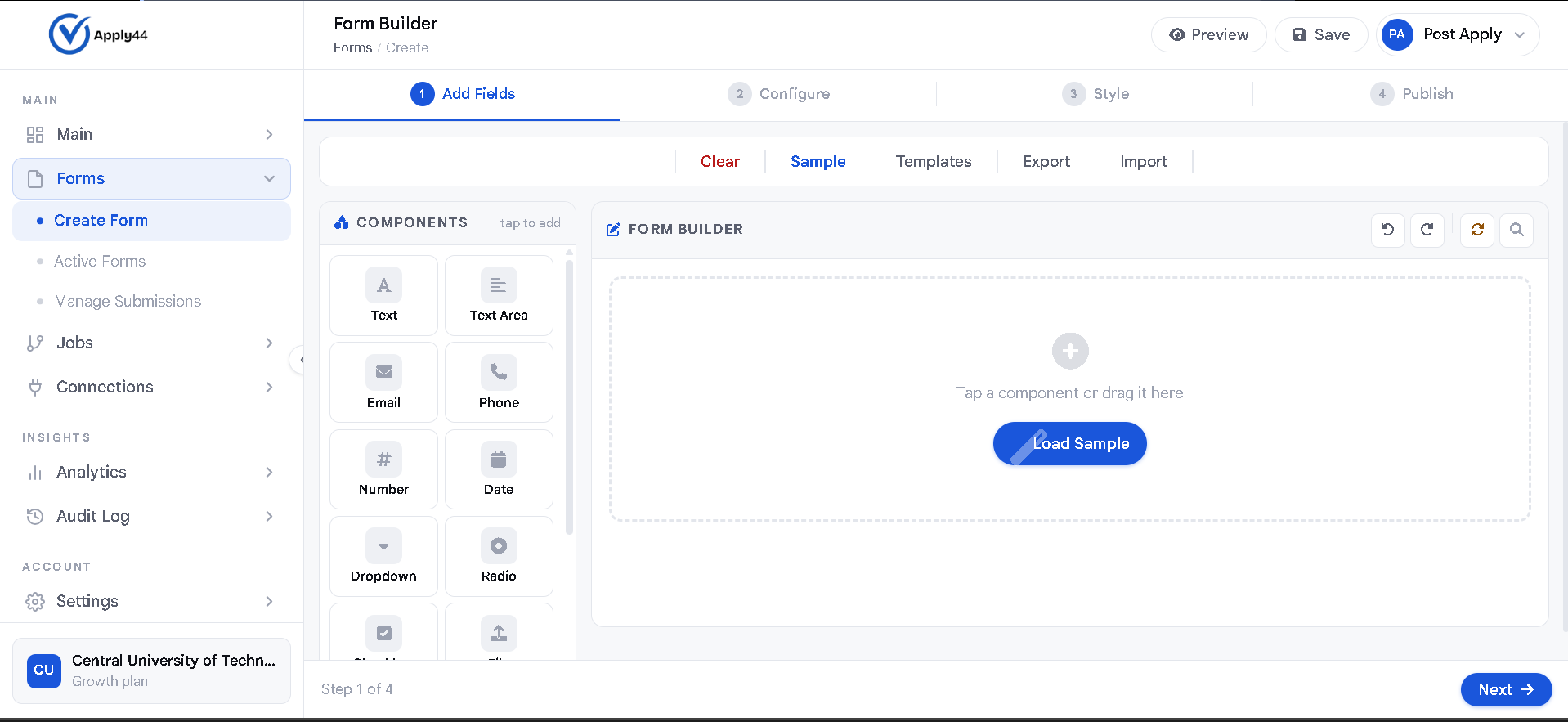The height and width of the screenshot is (722, 1568).
Task: Click the Apply44 logo
Action: (98, 34)
